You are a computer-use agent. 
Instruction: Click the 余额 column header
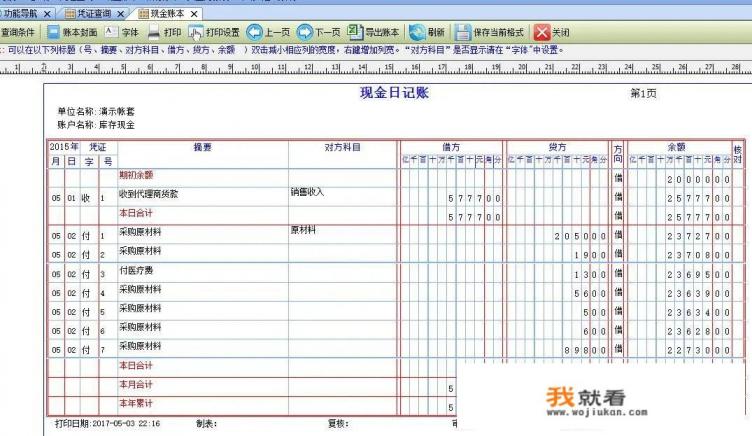[x=677, y=147]
